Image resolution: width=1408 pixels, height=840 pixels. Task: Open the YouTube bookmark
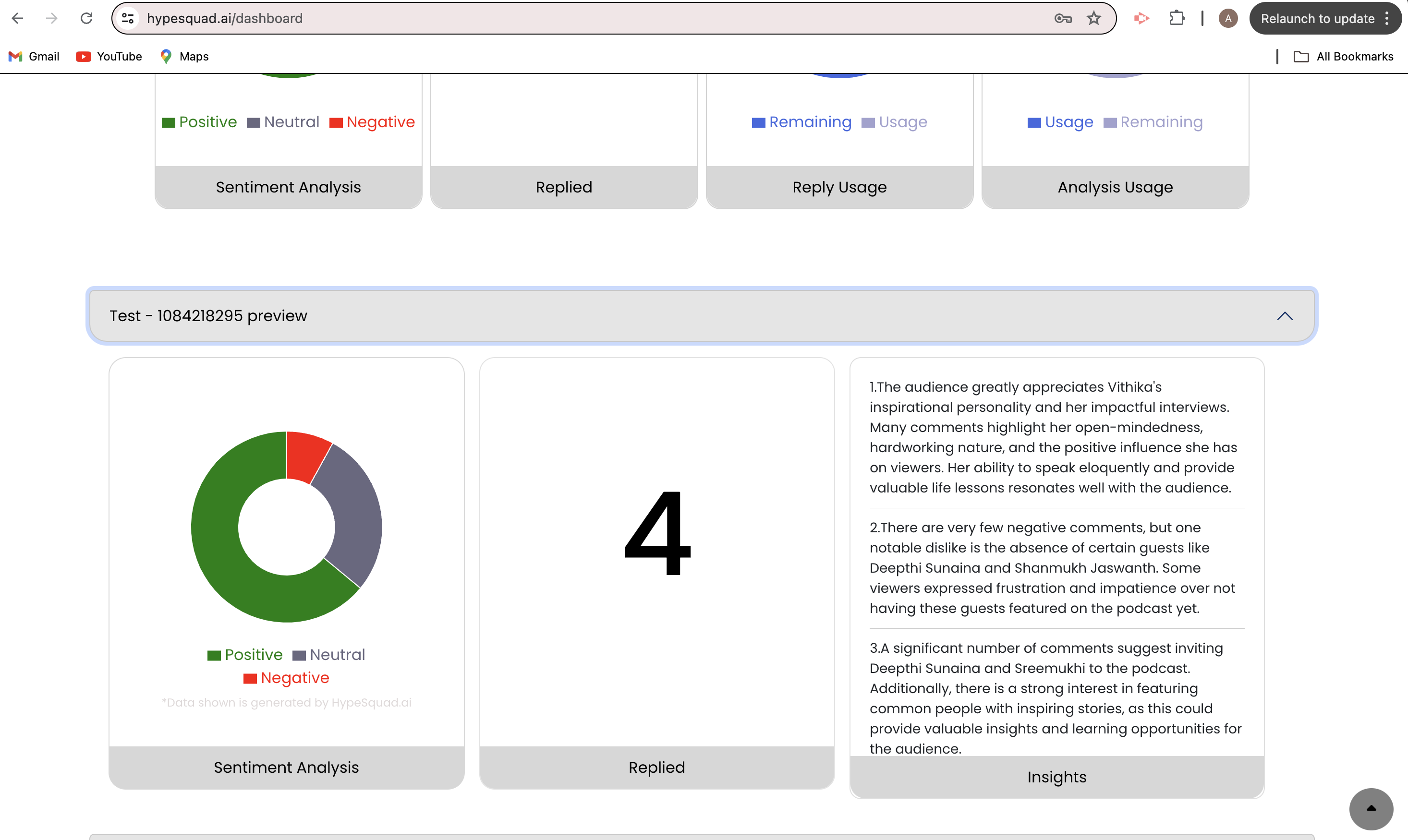click(109, 57)
